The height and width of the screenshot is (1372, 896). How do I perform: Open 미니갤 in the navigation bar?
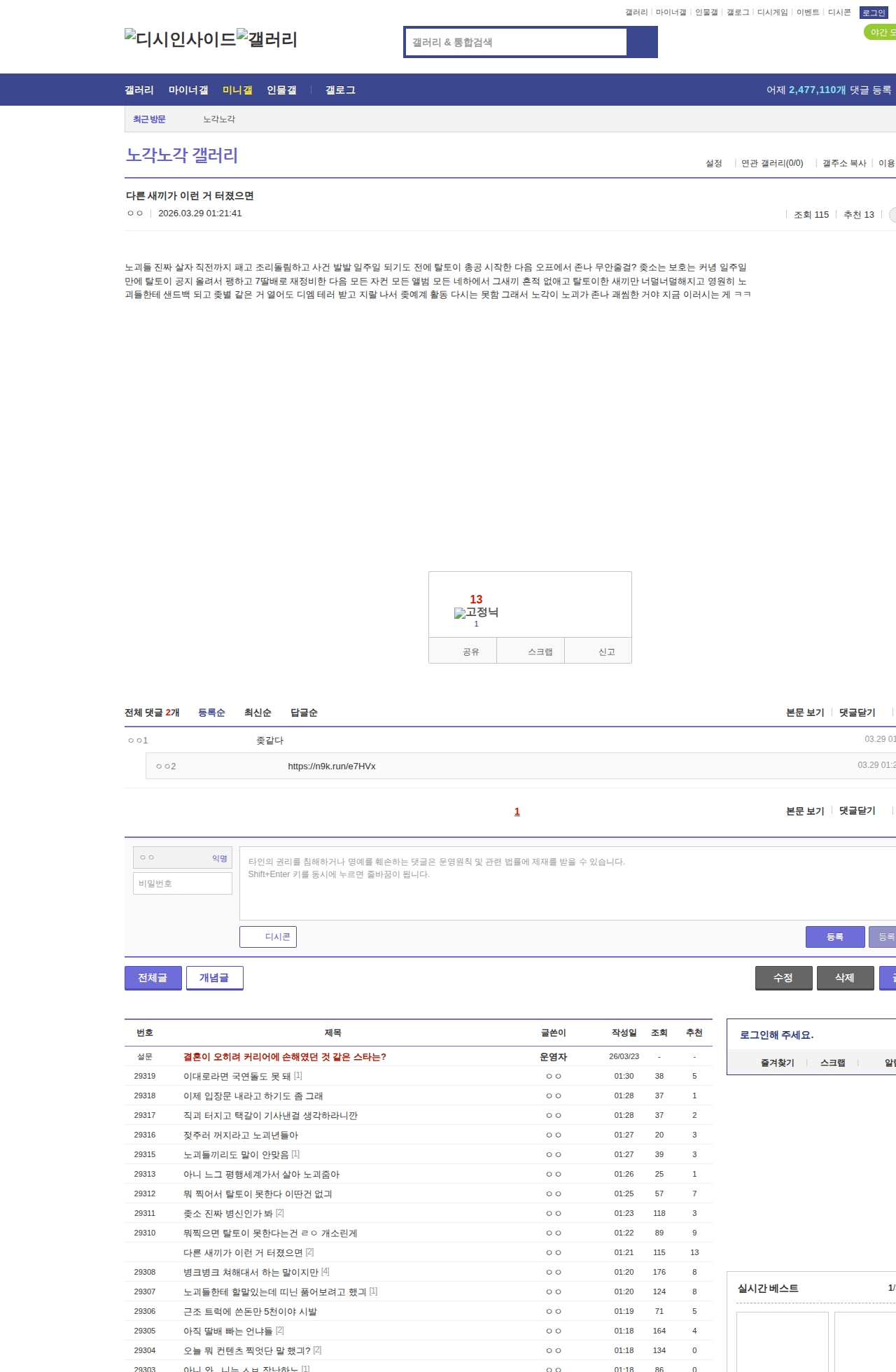(237, 90)
